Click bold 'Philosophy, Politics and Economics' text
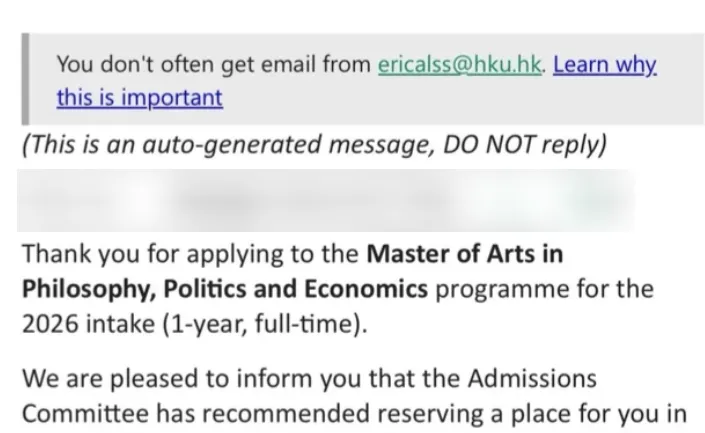 pyautogui.click(x=225, y=289)
